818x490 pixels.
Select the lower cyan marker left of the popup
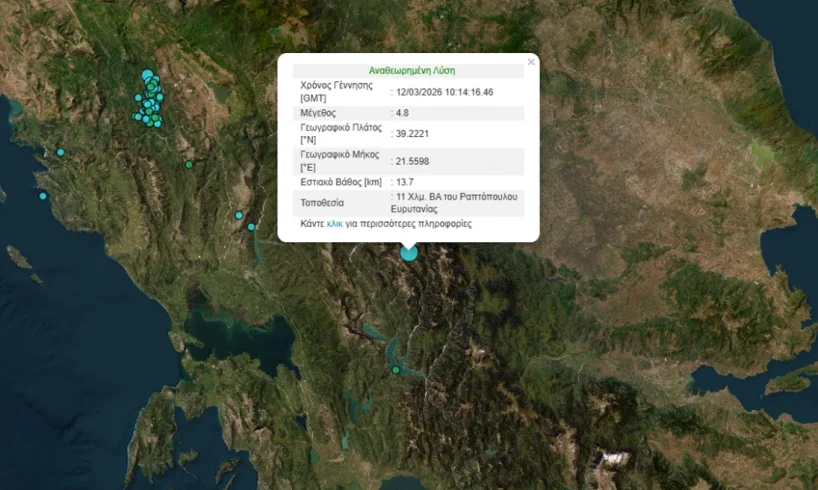(251, 227)
